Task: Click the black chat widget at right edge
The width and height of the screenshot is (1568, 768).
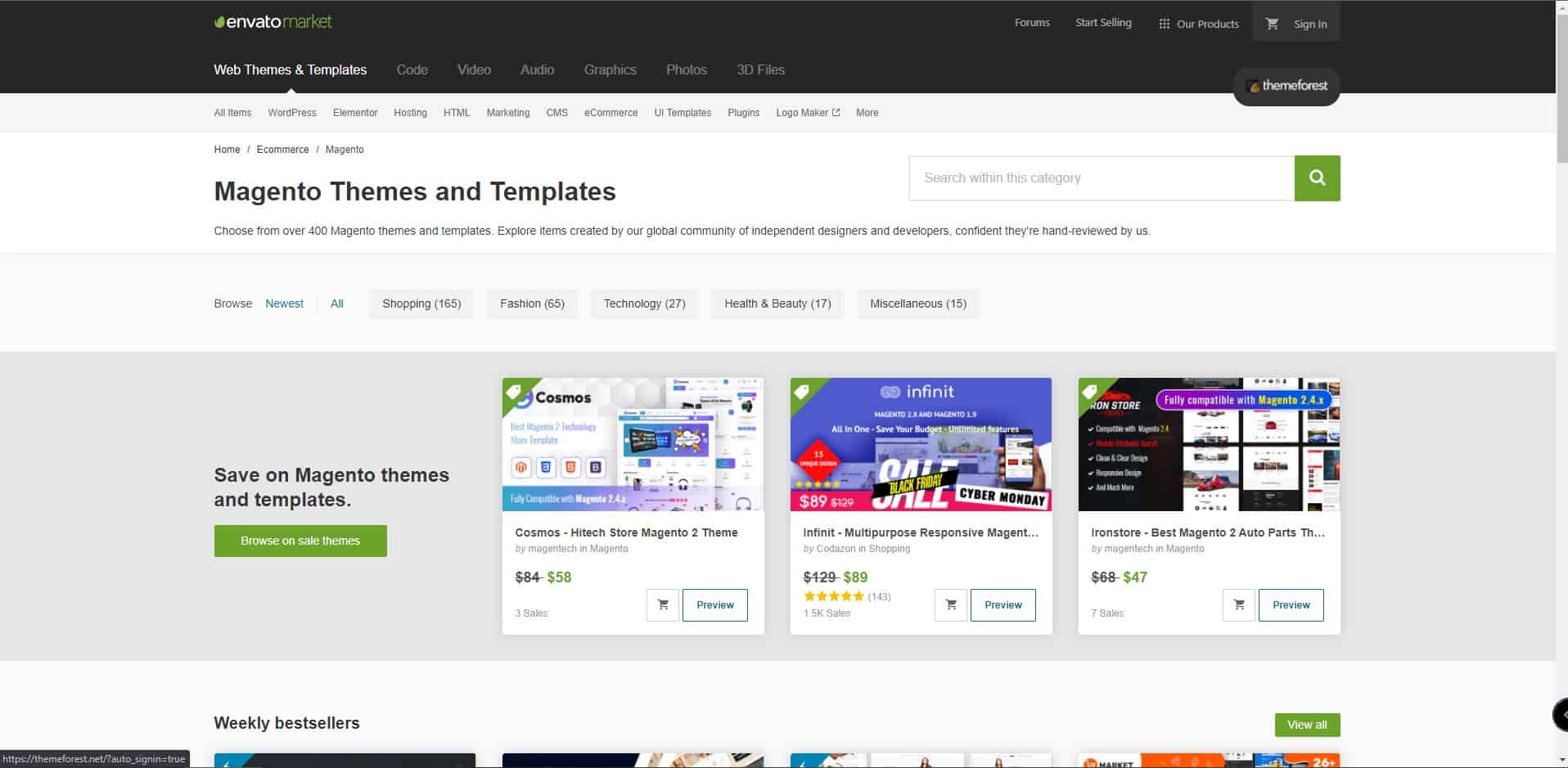Action: point(1560,715)
